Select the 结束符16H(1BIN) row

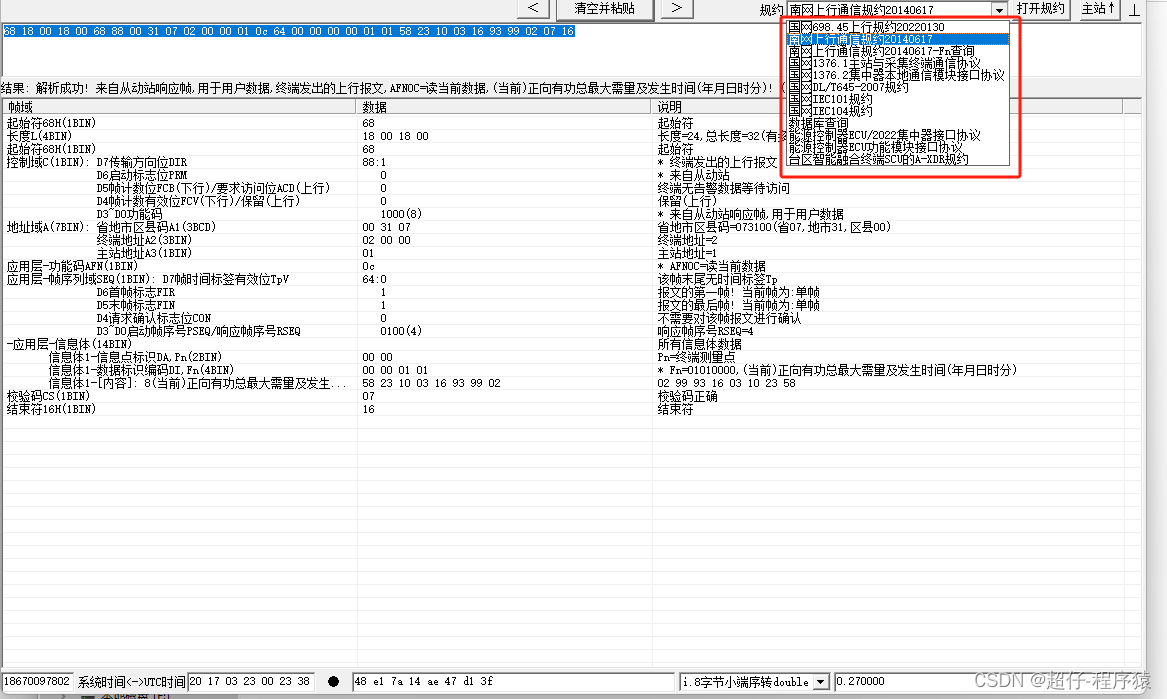(x=572, y=409)
